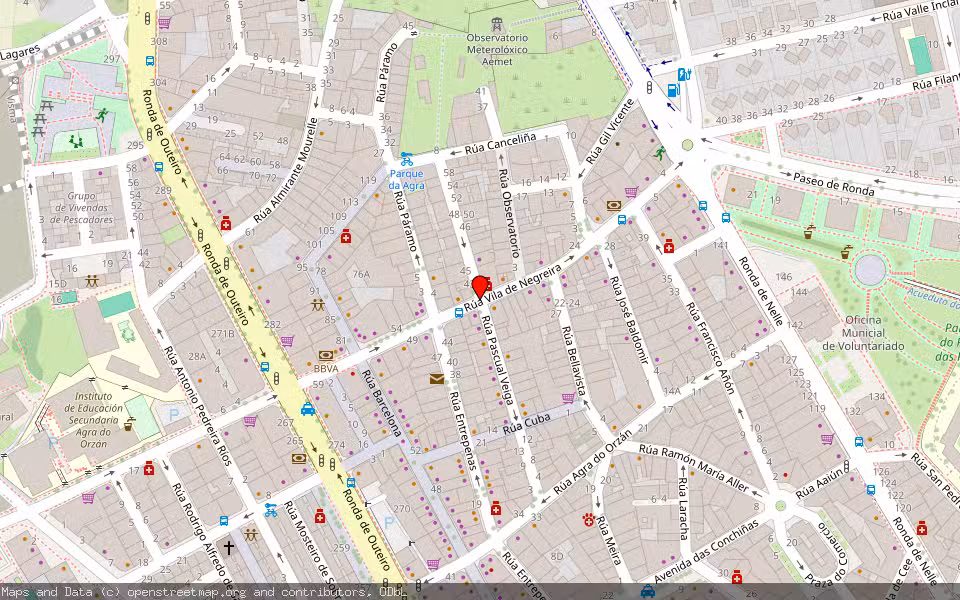Click the 'Oficina Municipal de Voluntariado' label
This screenshot has height=600, width=960.
(863, 333)
